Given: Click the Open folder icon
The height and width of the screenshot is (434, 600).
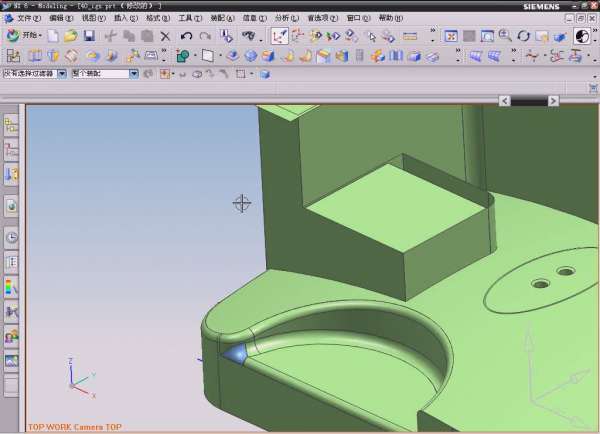Looking at the screenshot, I should point(70,36).
